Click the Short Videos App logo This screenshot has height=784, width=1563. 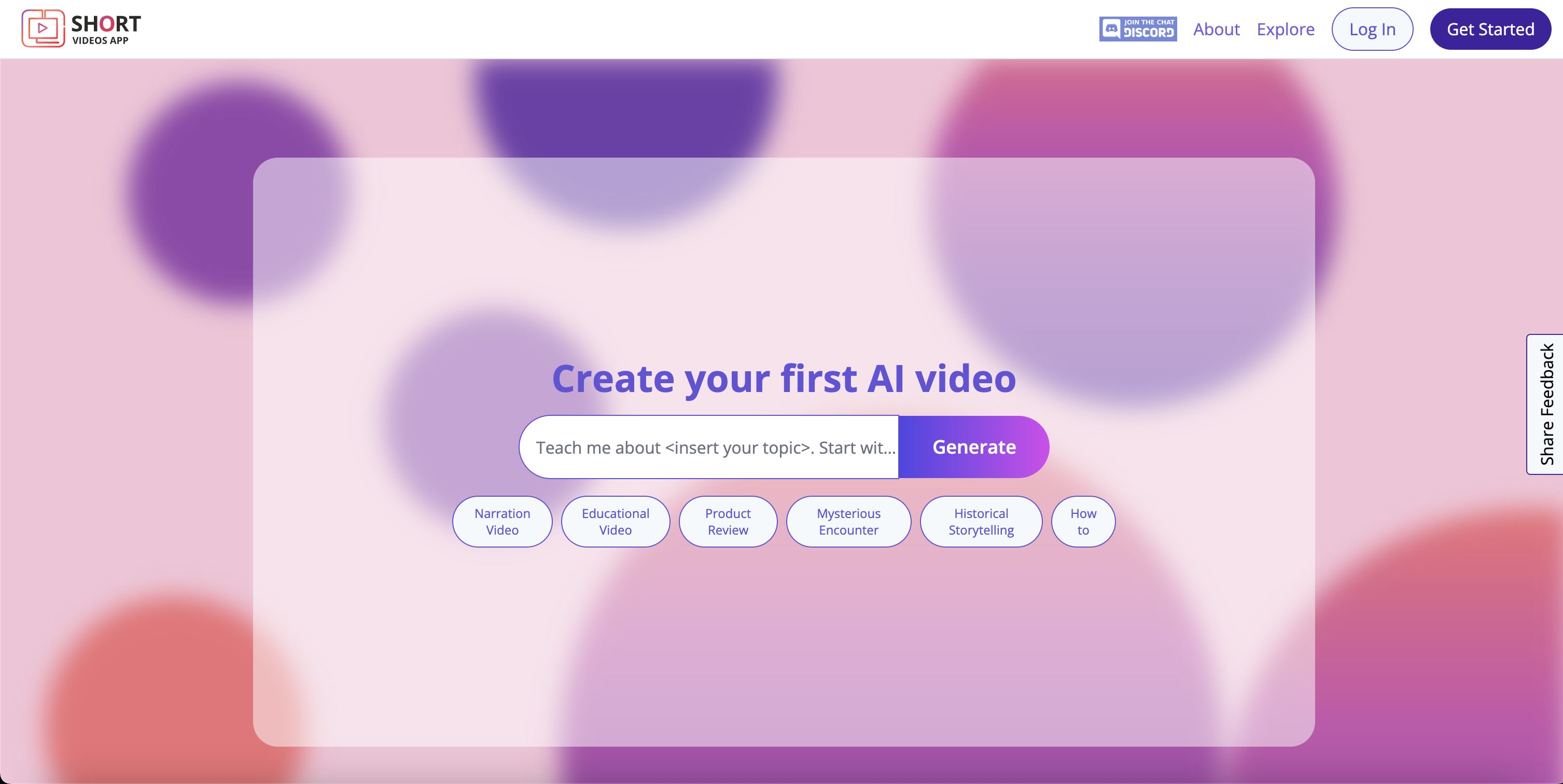(81, 29)
